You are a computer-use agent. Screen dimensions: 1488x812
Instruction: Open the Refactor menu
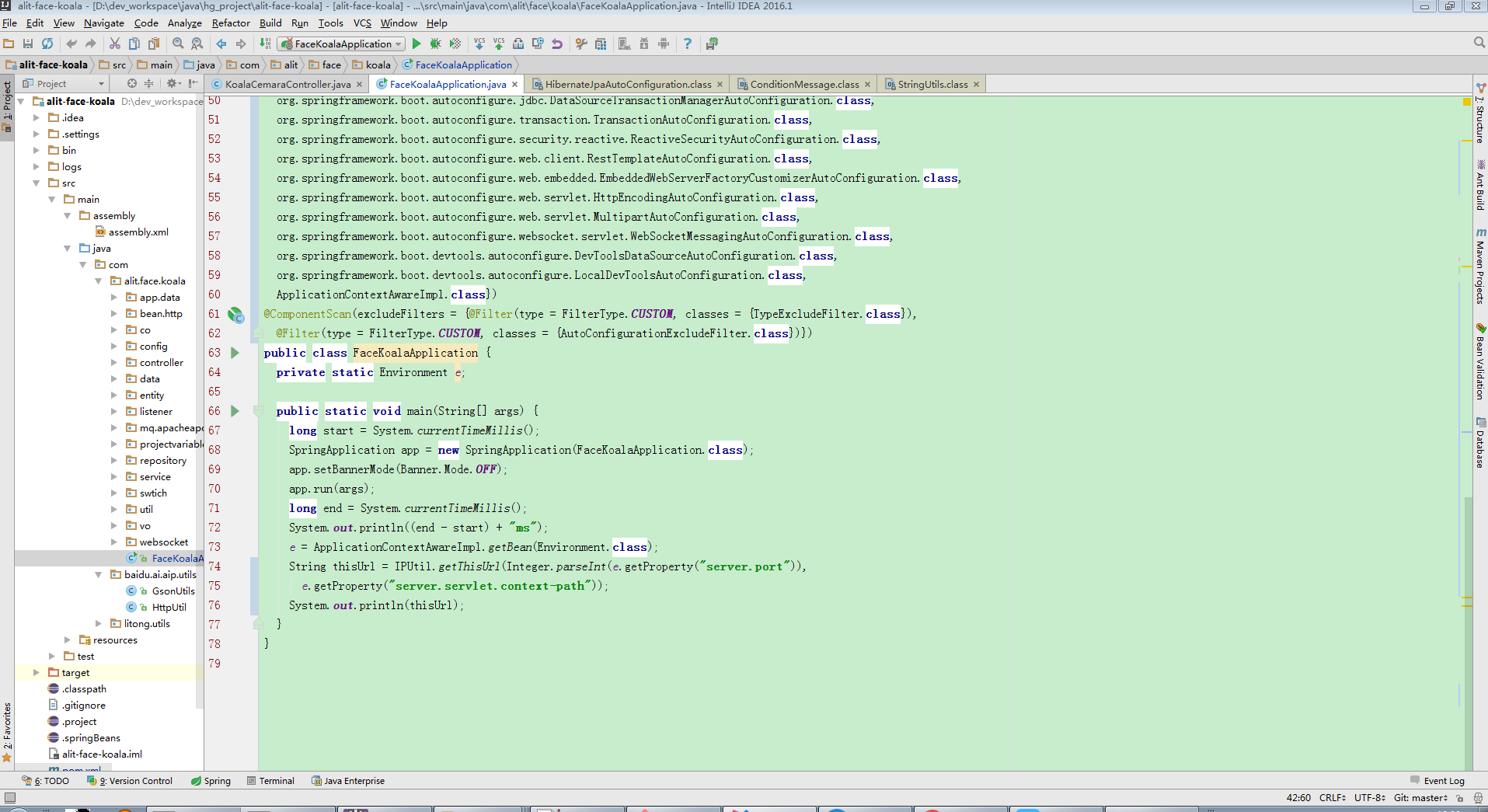coord(231,23)
